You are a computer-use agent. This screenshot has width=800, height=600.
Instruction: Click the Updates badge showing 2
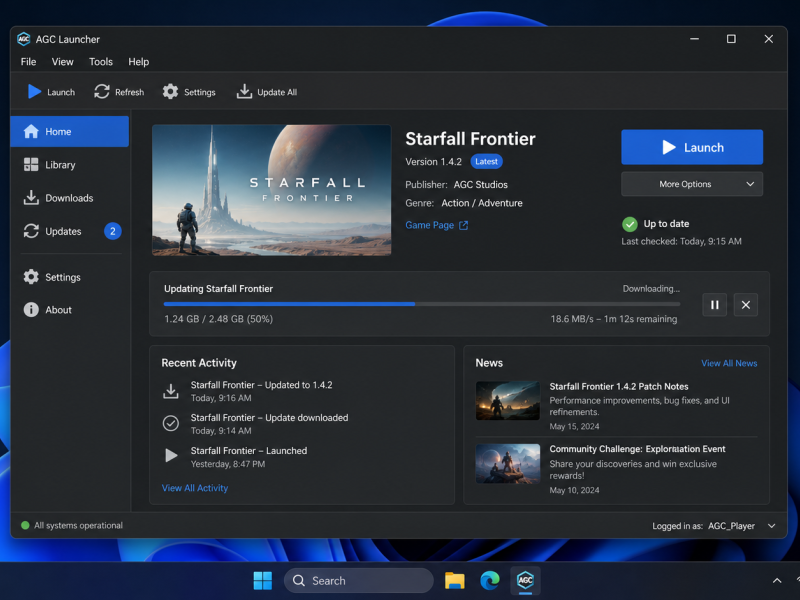point(113,231)
